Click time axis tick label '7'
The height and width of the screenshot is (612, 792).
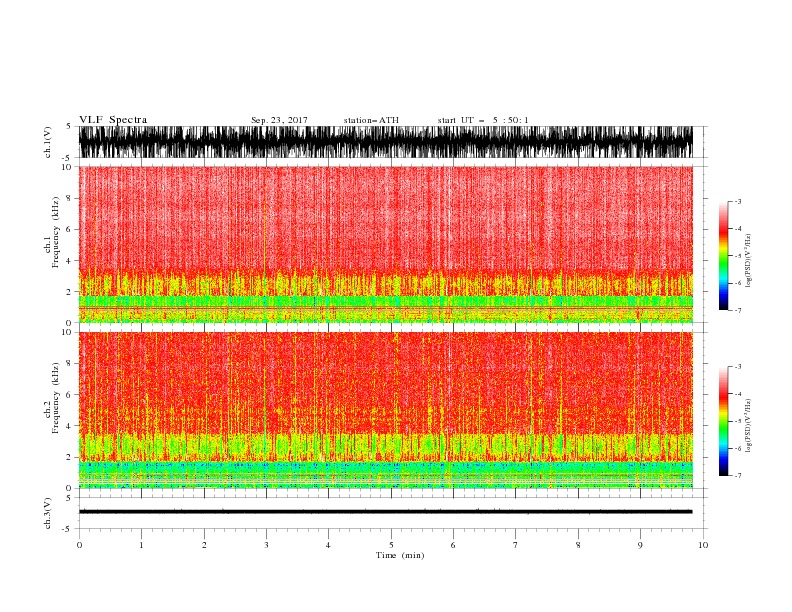pos(516,545)
